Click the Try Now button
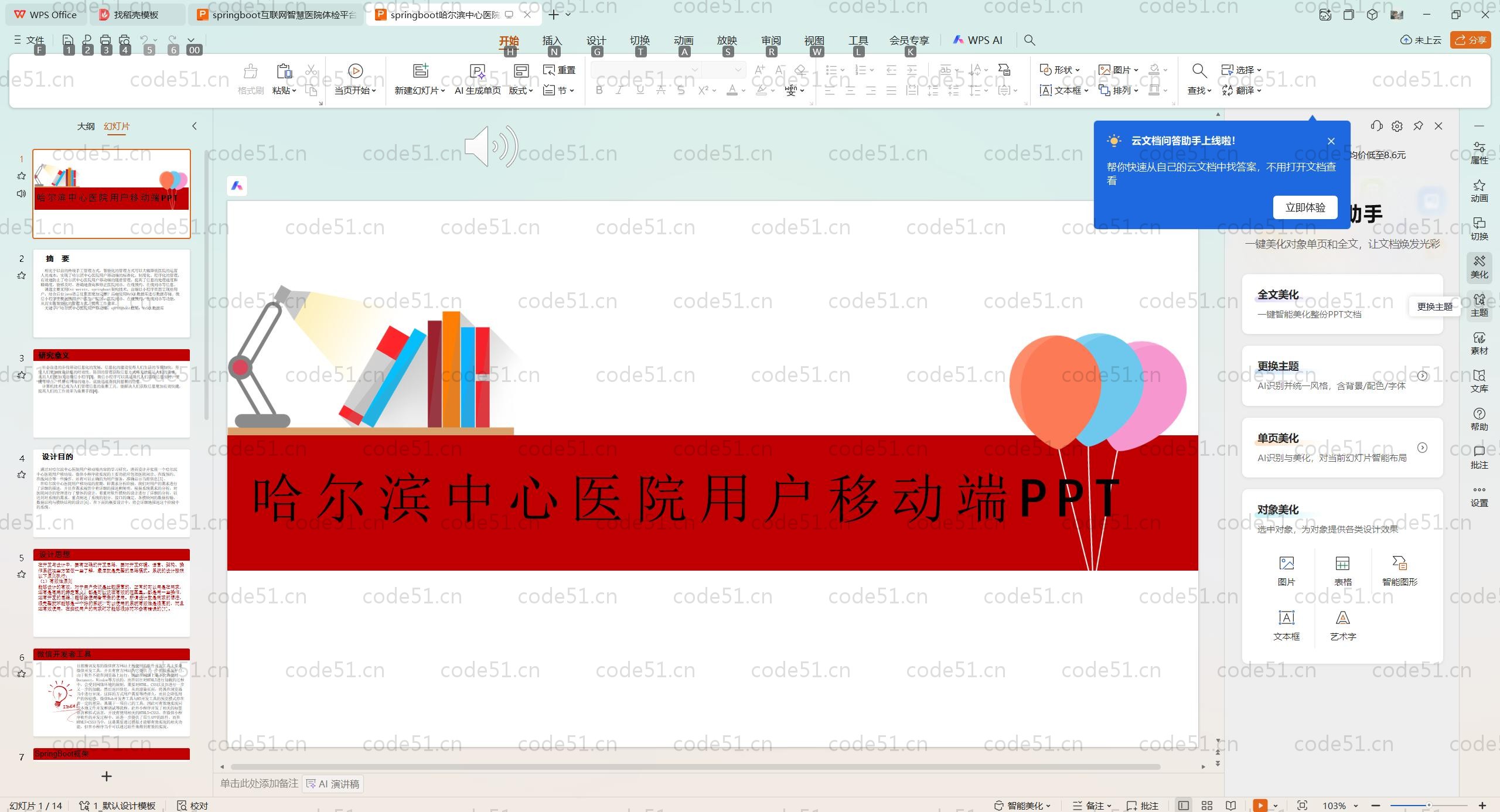The image size is (1500, 812). click(1304, 207)
